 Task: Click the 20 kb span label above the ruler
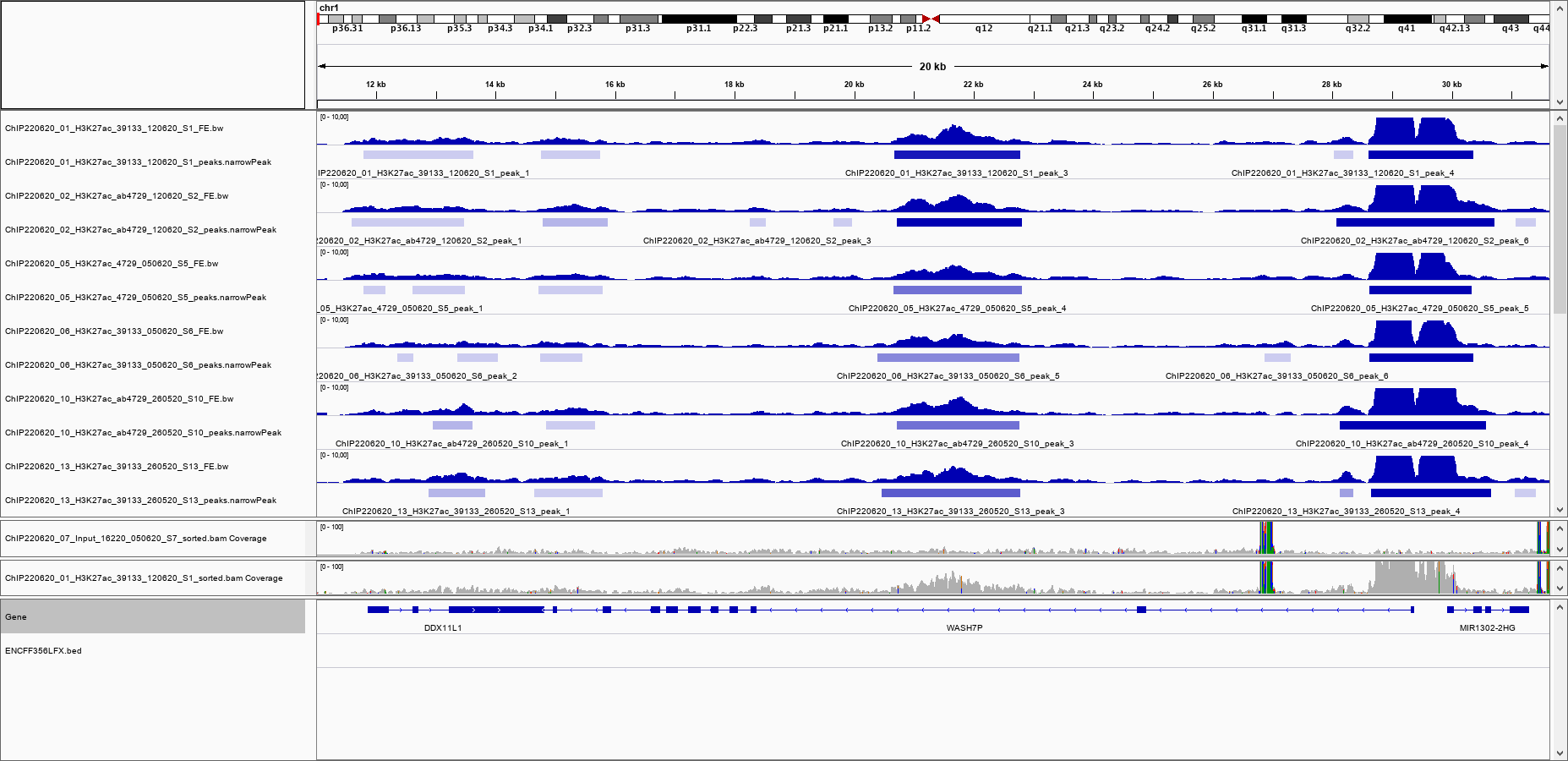[933, 67]
